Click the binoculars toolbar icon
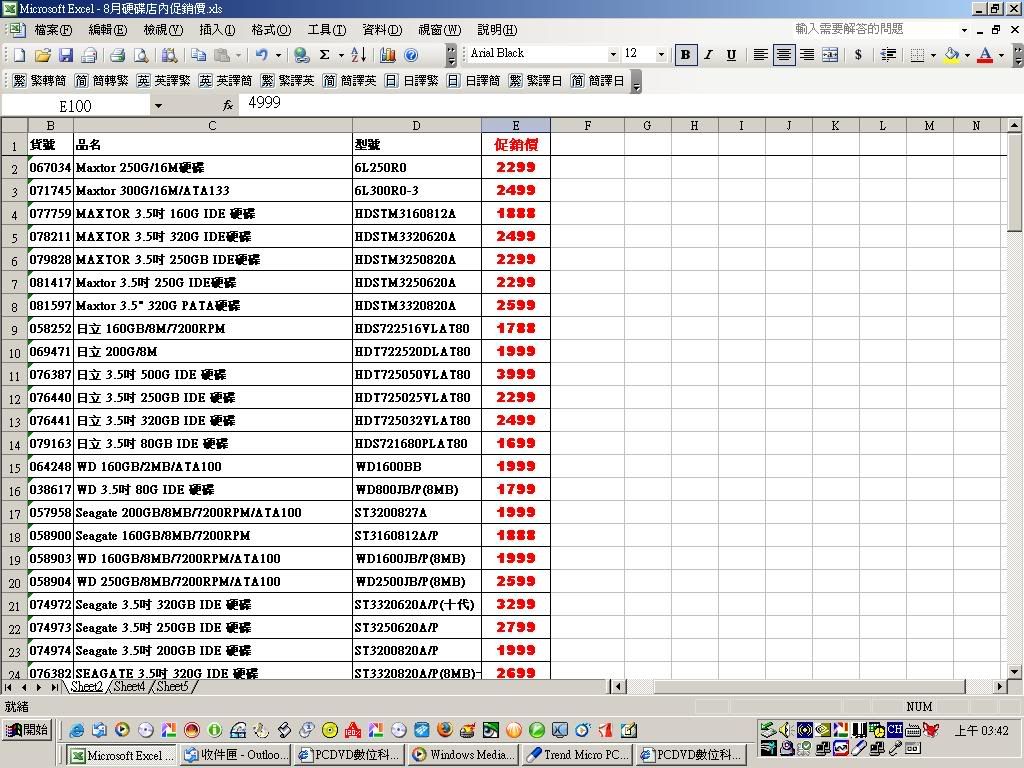Image resolution: width=1024 pixels, height=768 pixels. [x=169, y=55]
